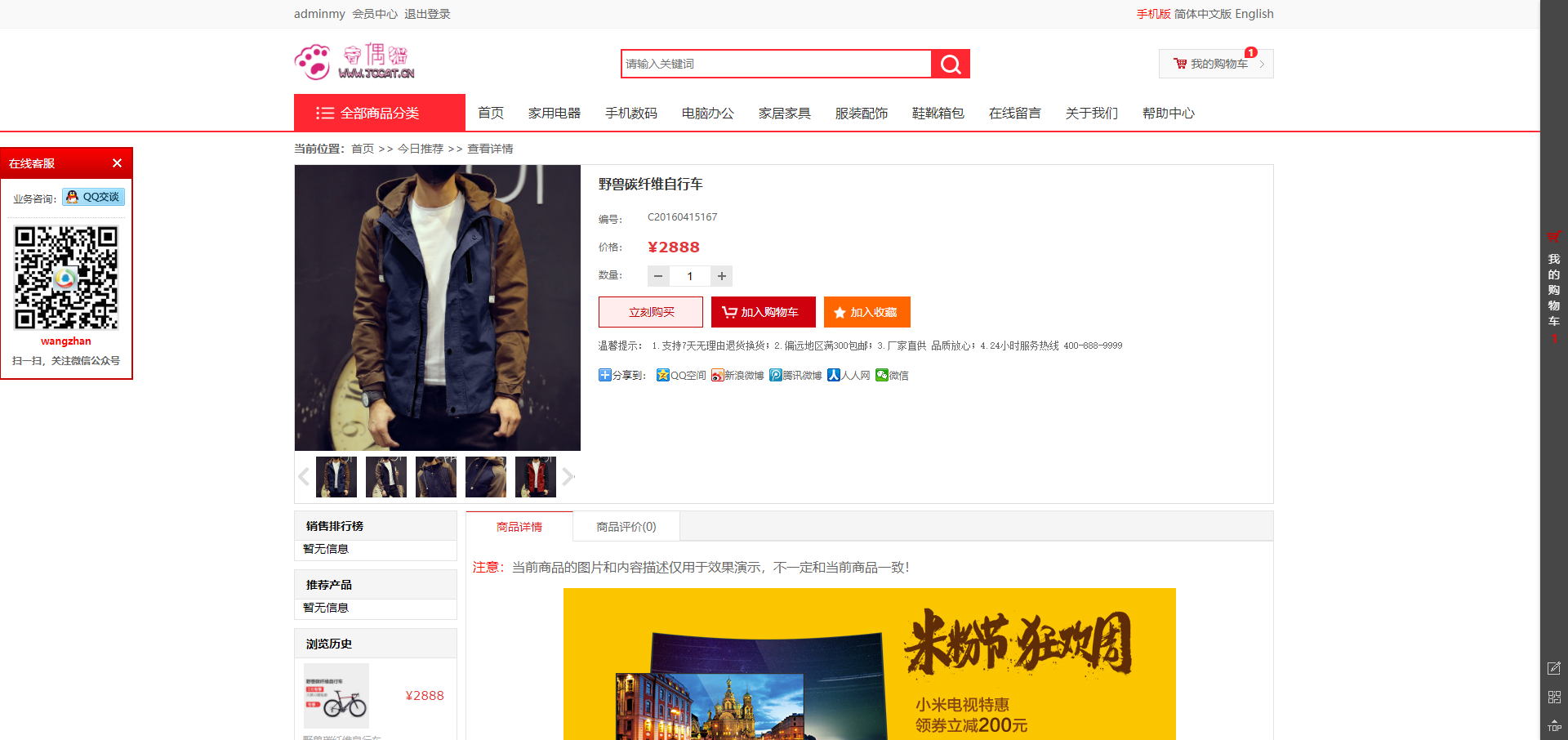Open 电脑办公 category
Screen dimensions: 1568x740
[708, 113]
